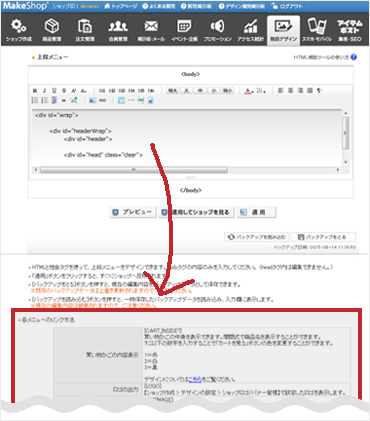Viewport: 370px width, 421px height.
Task: Open the 注文管理 clipboard menu
Action: [85, 31]
